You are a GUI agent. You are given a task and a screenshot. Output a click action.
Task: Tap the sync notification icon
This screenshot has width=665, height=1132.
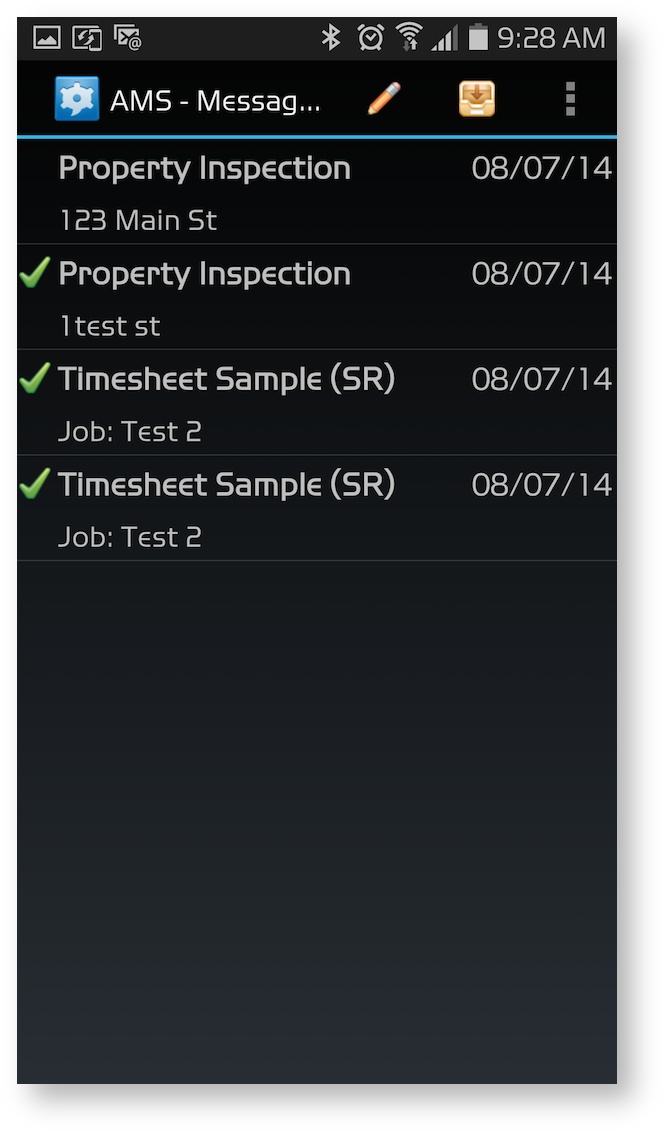[x=86, y=36]
